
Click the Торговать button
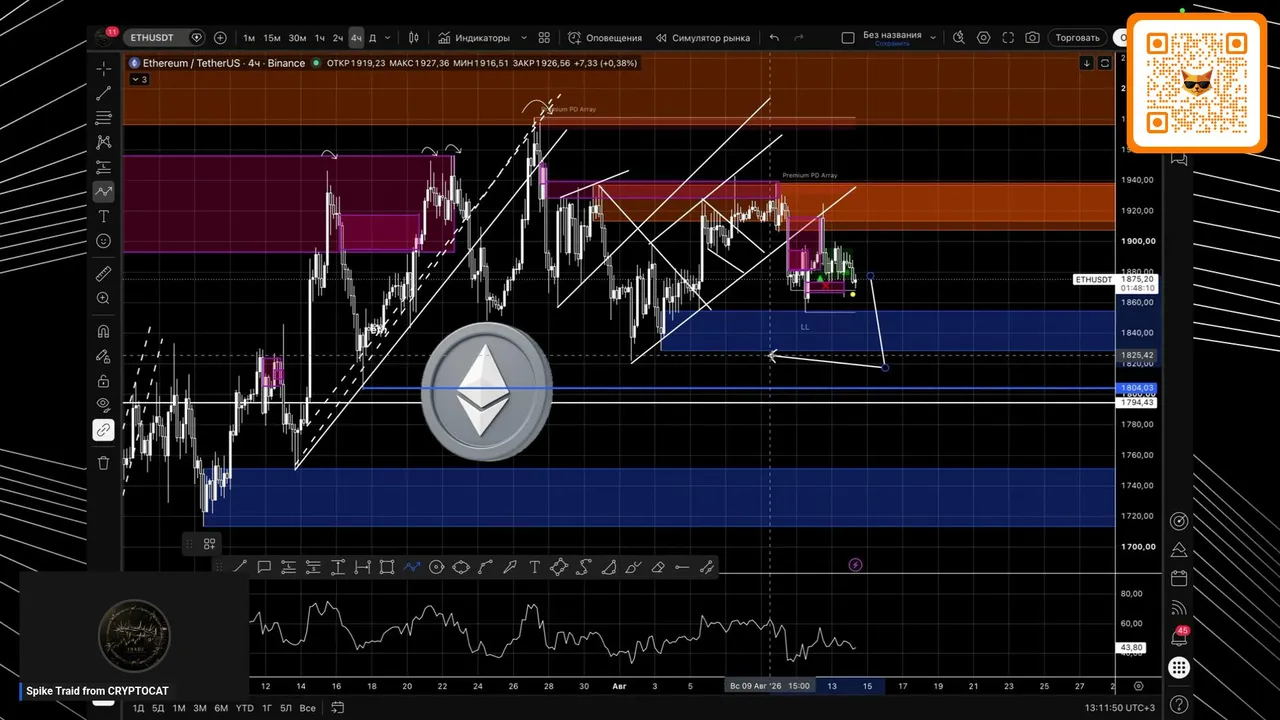[1078, 38]
